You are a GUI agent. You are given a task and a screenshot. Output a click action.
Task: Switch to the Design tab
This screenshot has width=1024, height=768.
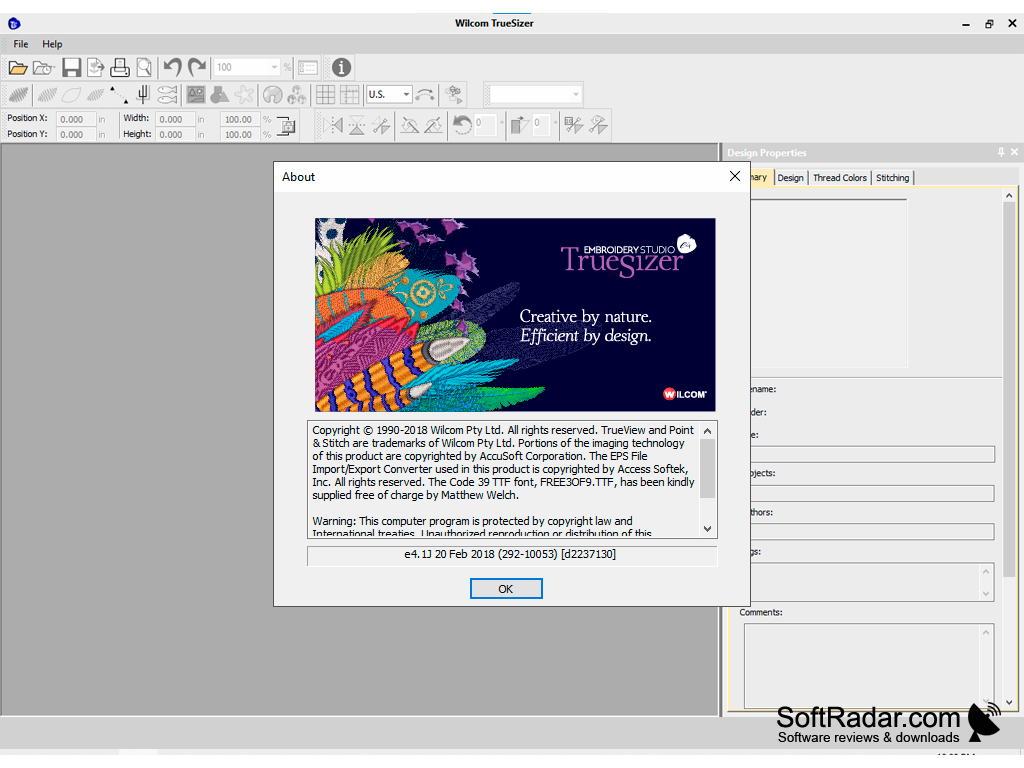tap(790, 178)
